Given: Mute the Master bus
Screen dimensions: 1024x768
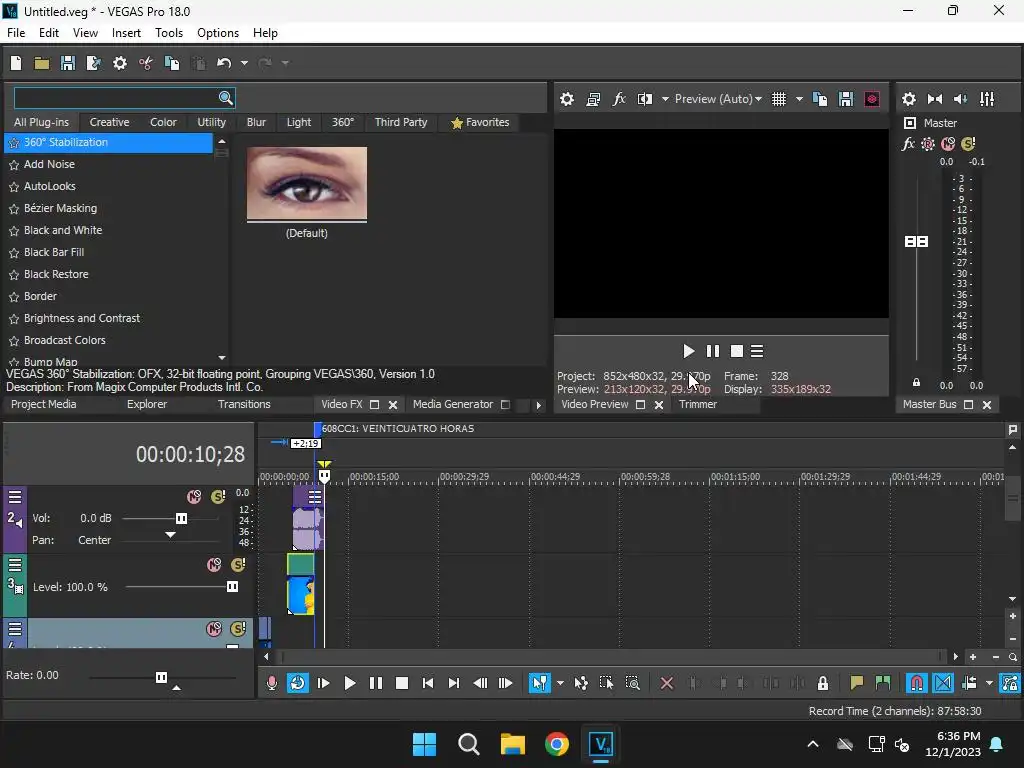Looking at the screenshot, I should (948, 144).
